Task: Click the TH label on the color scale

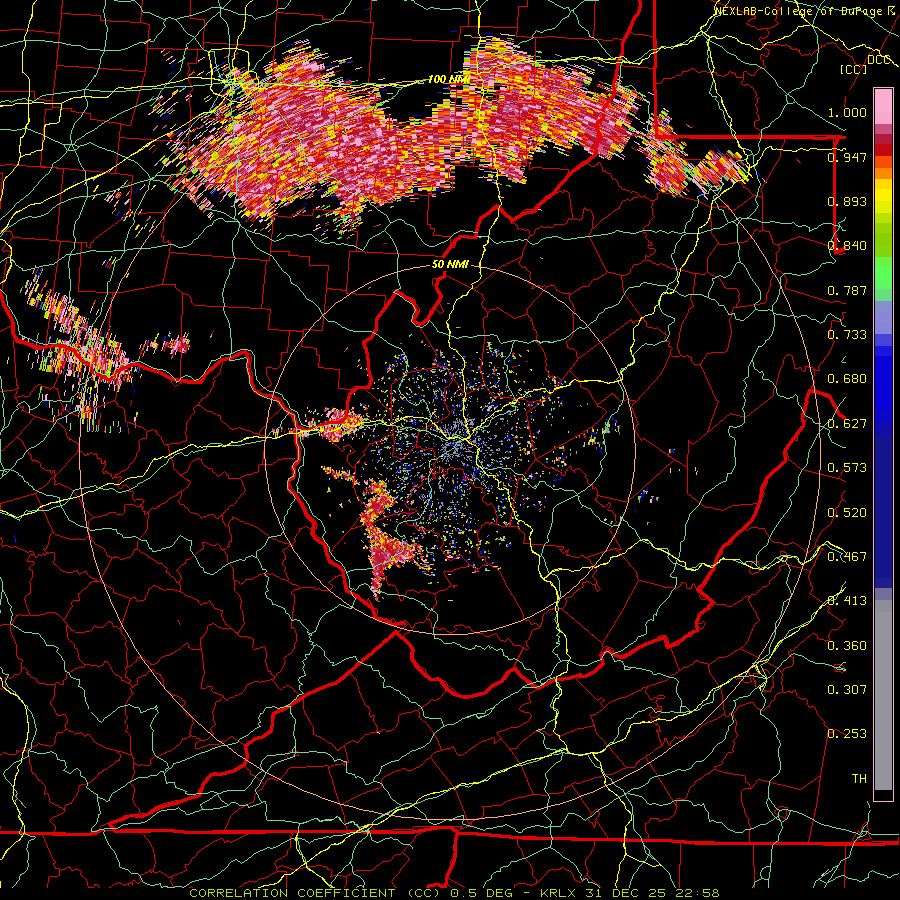Action: [x=859, y=779]
